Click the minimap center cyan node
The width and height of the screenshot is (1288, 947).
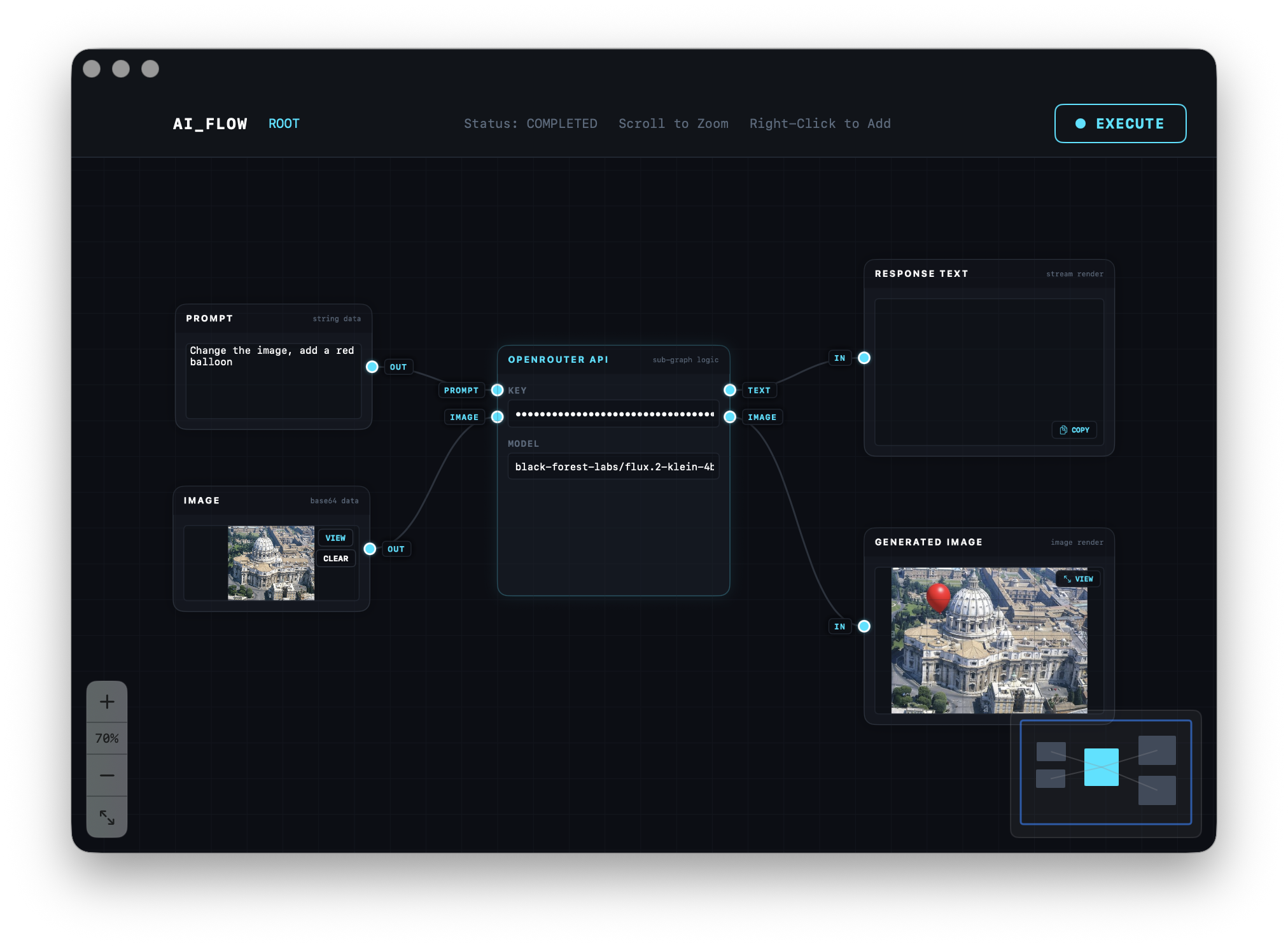coord(1102,767)
